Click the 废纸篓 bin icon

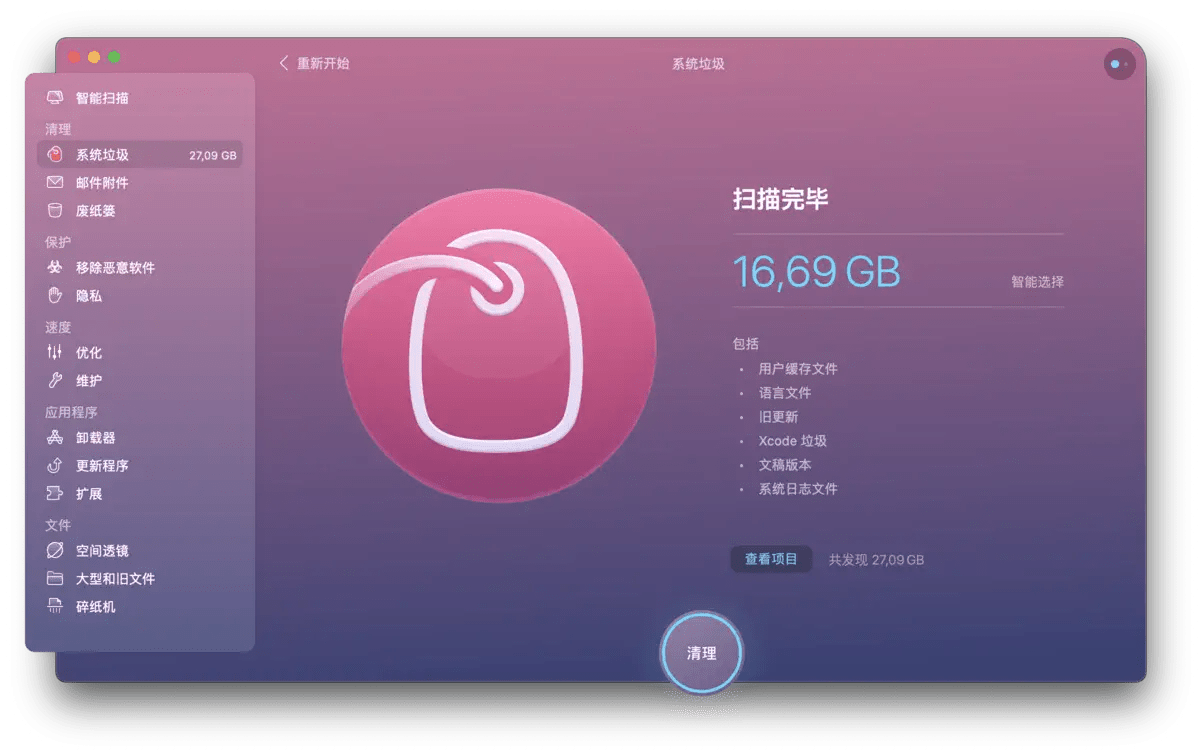55,211
